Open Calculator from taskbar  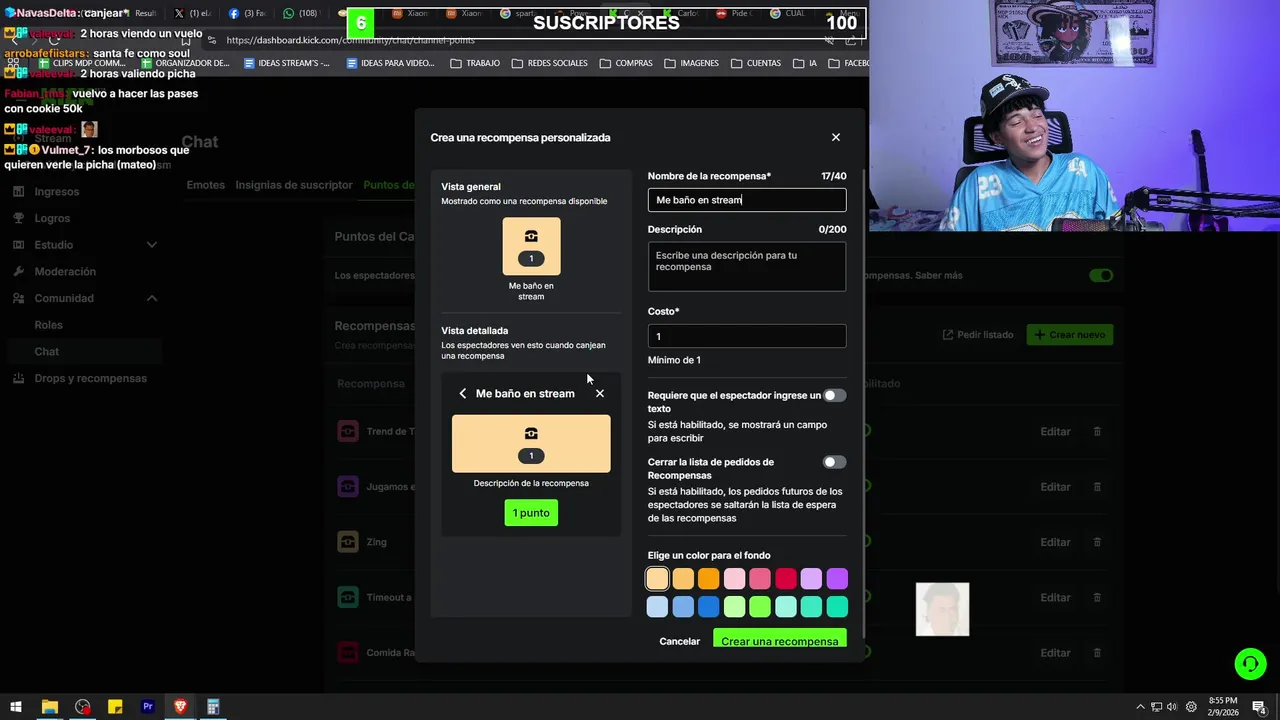click(x=213, y=707)
